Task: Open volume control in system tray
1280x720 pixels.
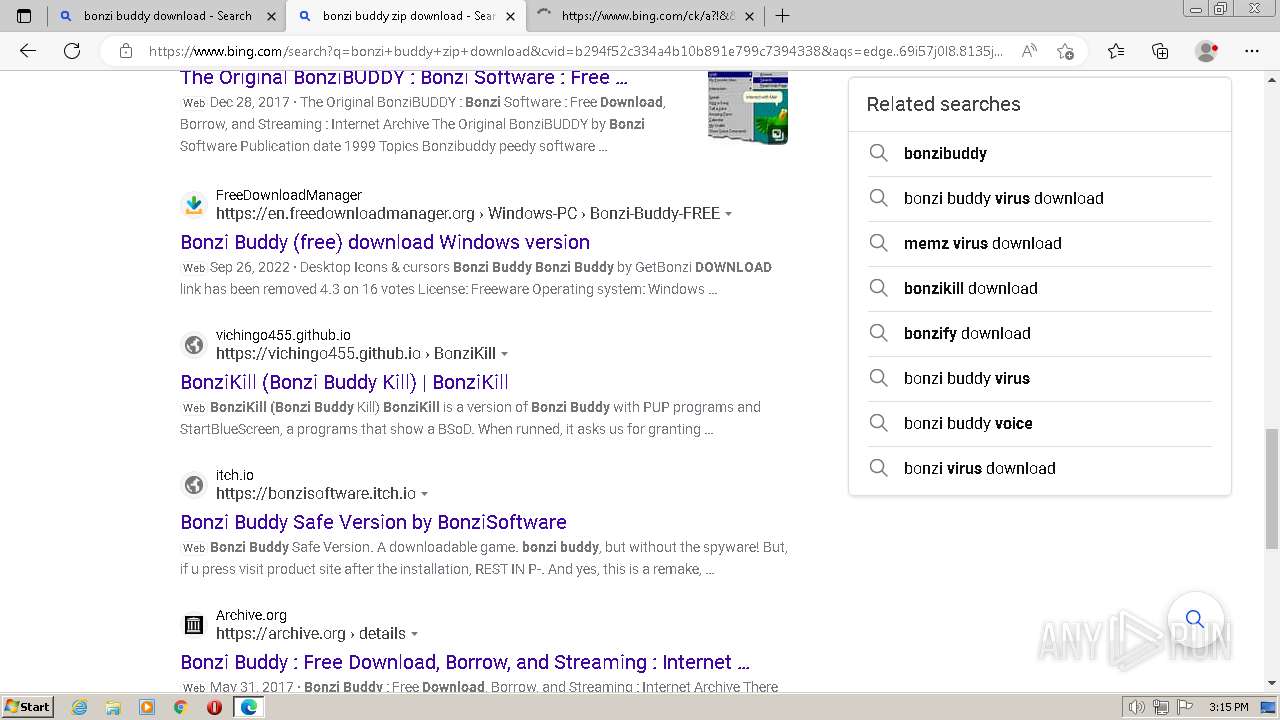Action: pyautogui.click(x=1137, y=707)
